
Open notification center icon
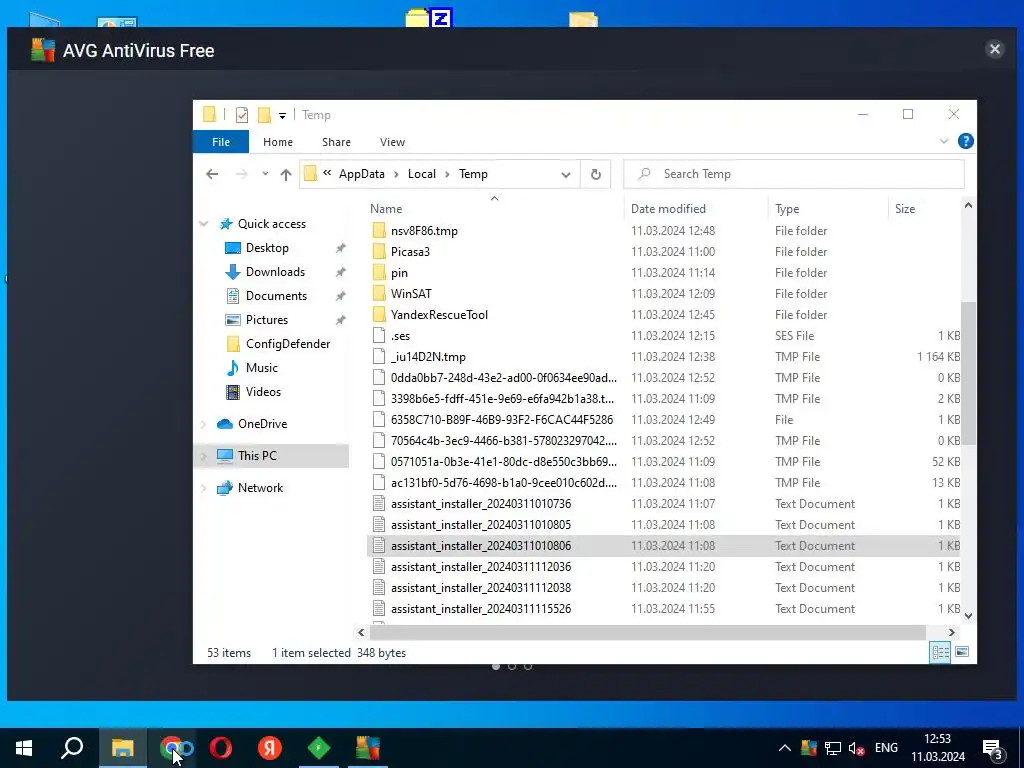[992, 748]
